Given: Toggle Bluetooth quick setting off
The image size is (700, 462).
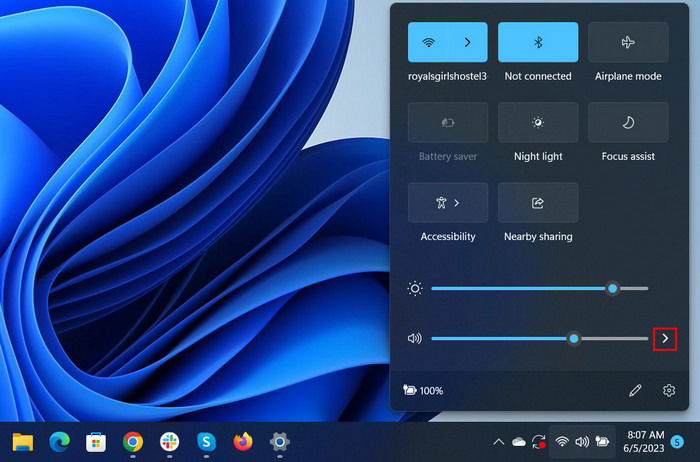Looking at the screenshot, I should coord(538,42).
